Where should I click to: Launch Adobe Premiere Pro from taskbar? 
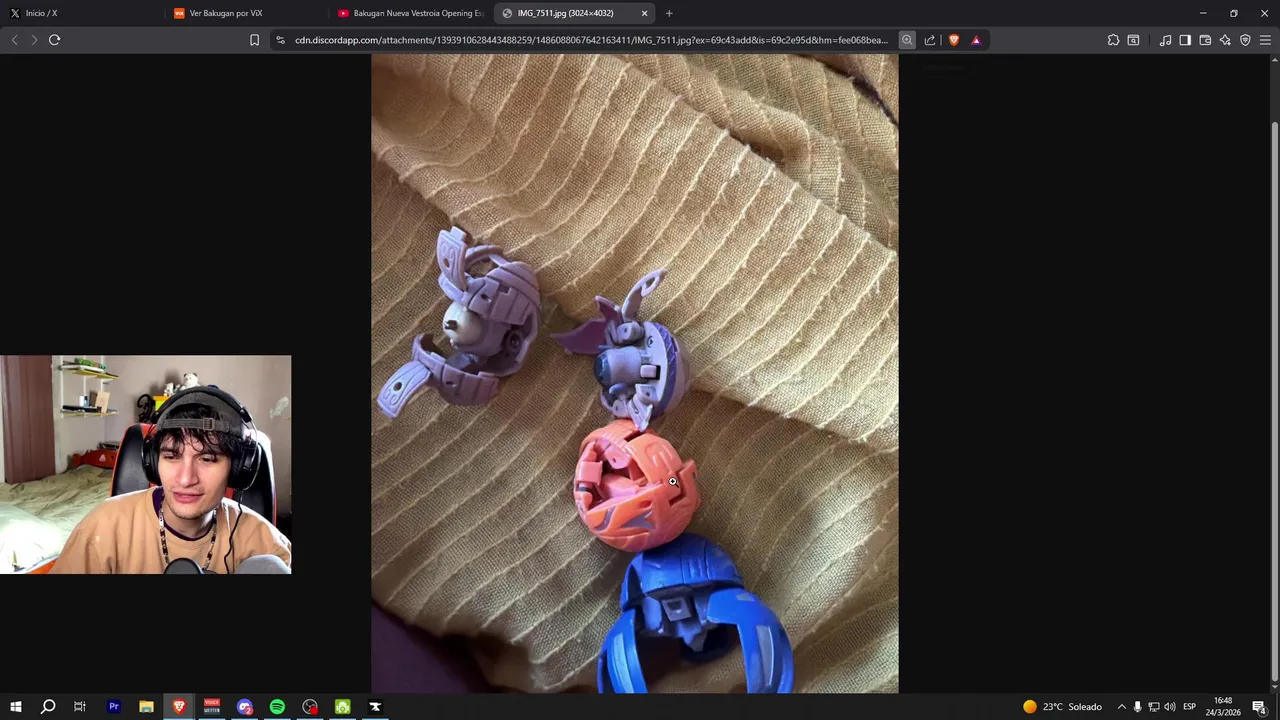(x=113, y=706)
